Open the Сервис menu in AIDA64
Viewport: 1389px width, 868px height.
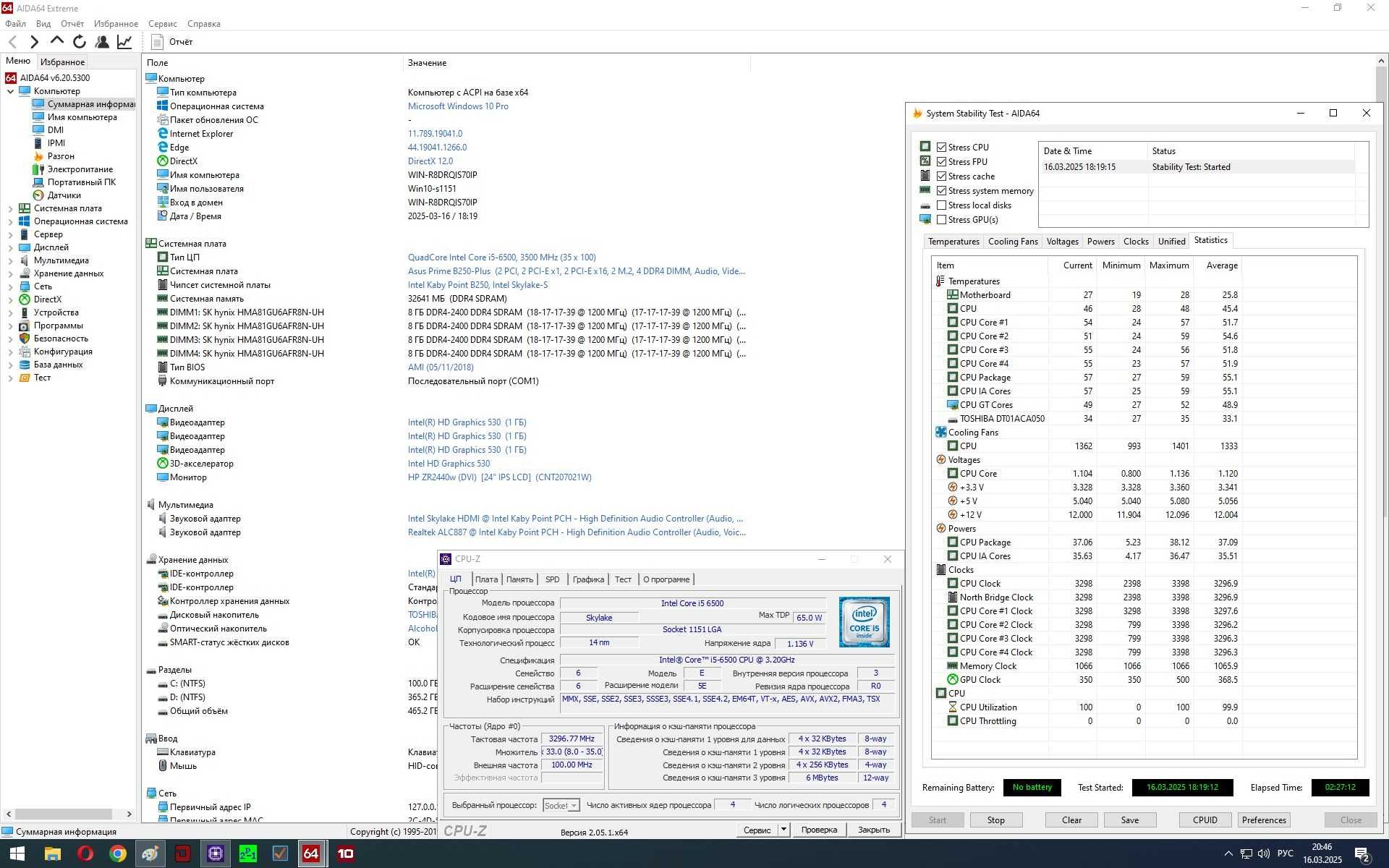coord(162,24)
